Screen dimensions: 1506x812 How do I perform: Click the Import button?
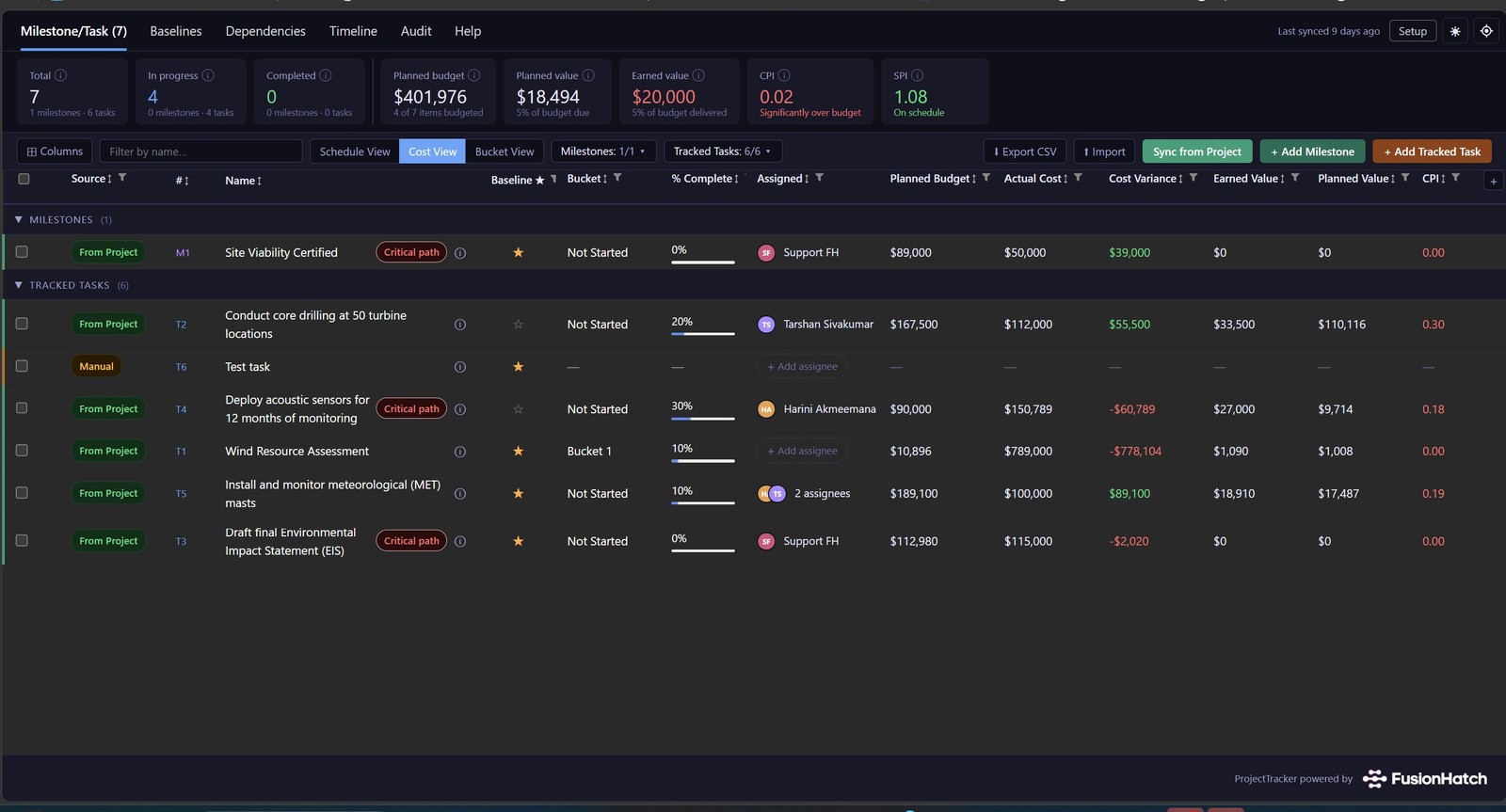click(1104, 151)
